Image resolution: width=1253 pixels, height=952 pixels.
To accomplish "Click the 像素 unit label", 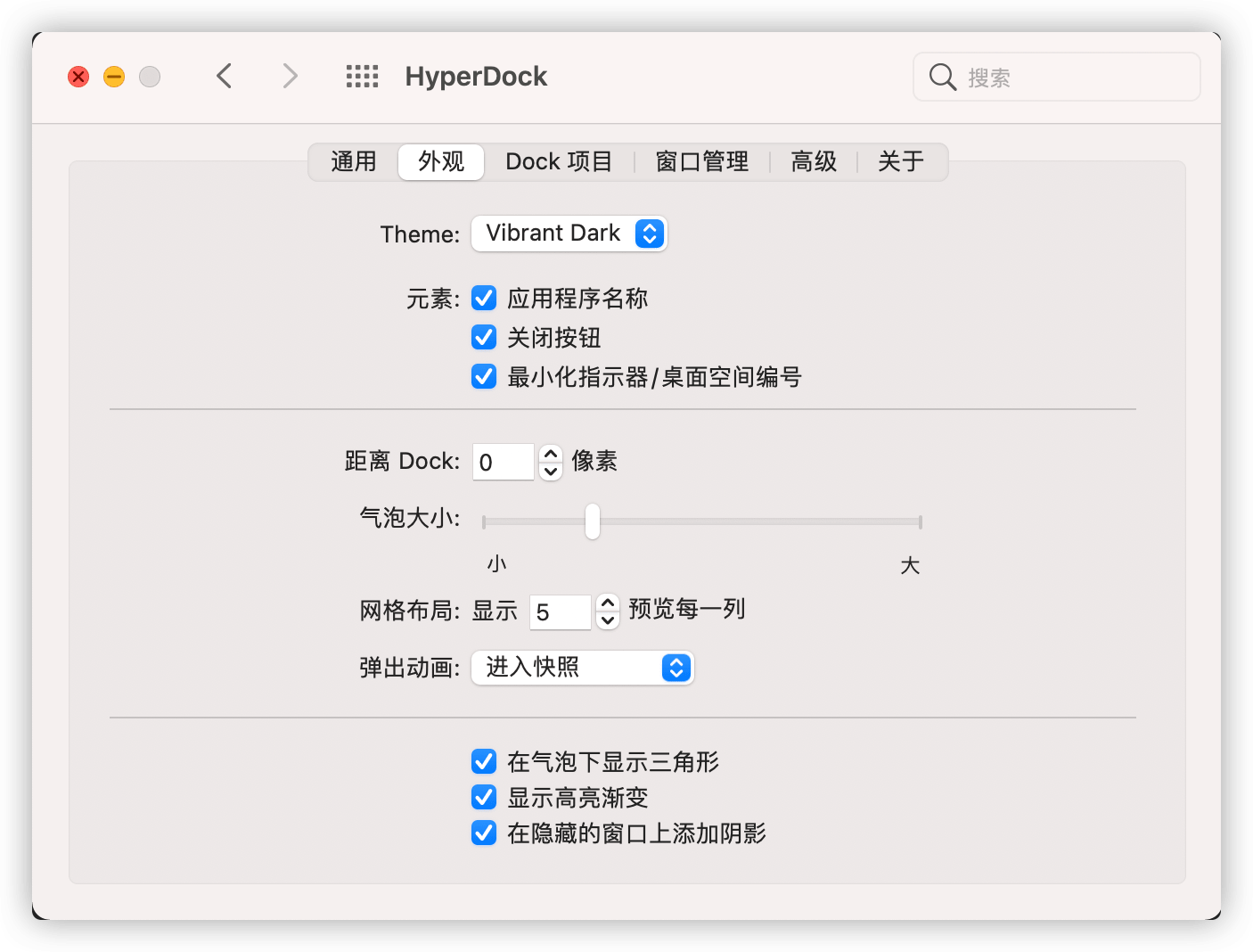I will pos(594,461).
